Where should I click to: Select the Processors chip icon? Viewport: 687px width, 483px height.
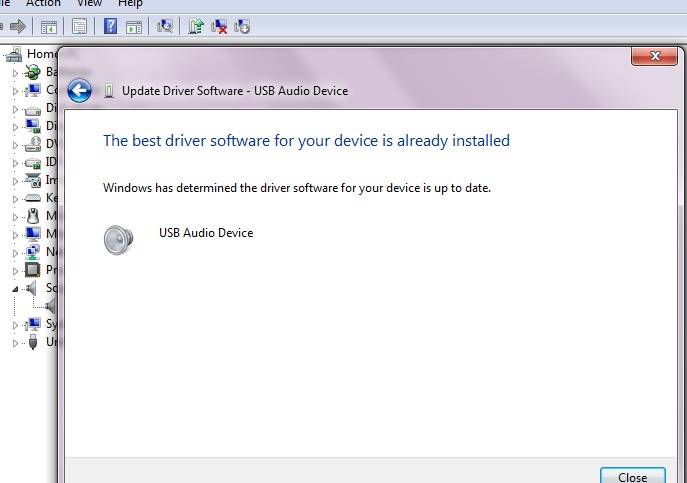click(x=32, y=270)
